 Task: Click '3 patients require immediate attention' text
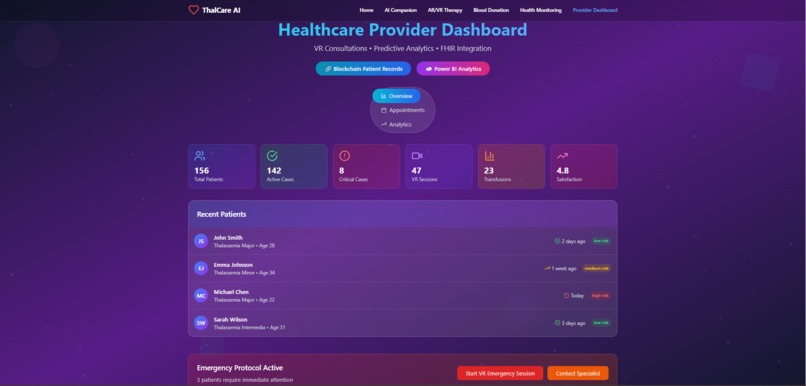click(245, 380)
